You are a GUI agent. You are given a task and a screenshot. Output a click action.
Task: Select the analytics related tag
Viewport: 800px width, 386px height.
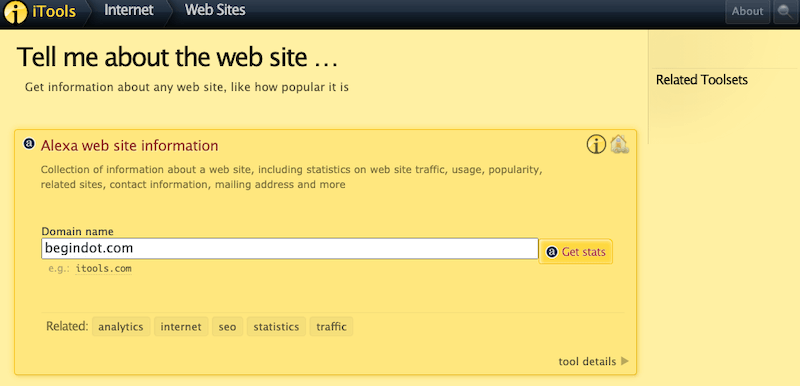pyautogui.click(x=121, y=327)
